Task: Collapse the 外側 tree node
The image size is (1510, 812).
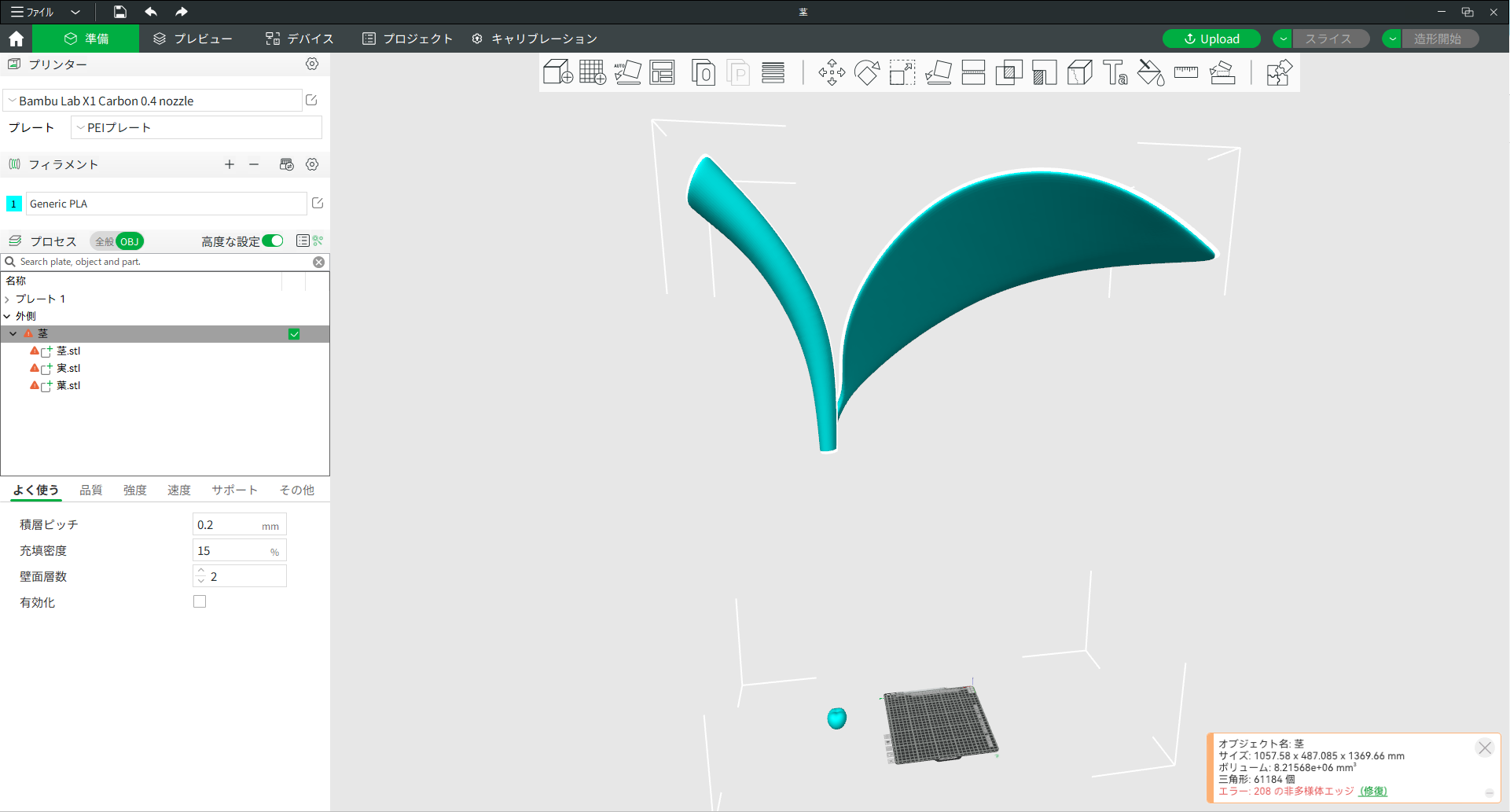Action: click(7, 316)
